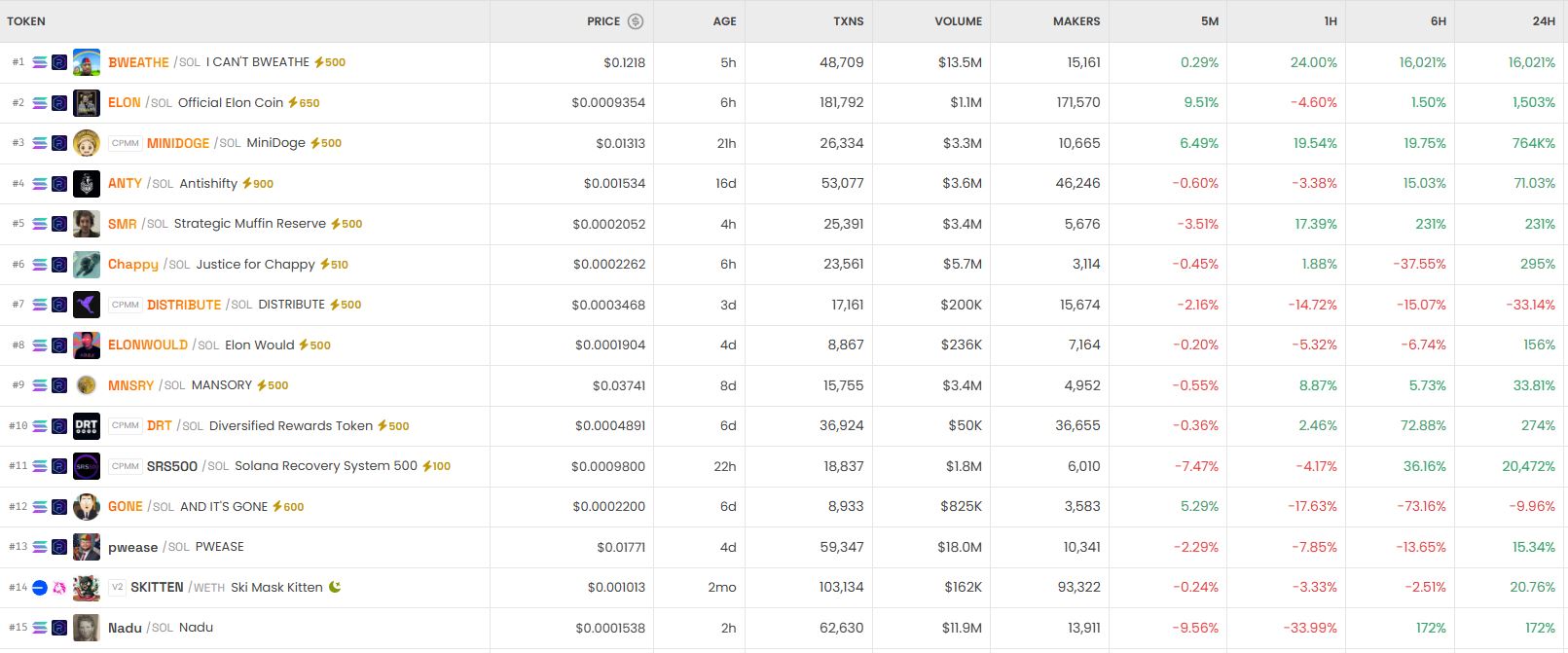Click the Solana chain icon on Nadu row

(40, 628)
